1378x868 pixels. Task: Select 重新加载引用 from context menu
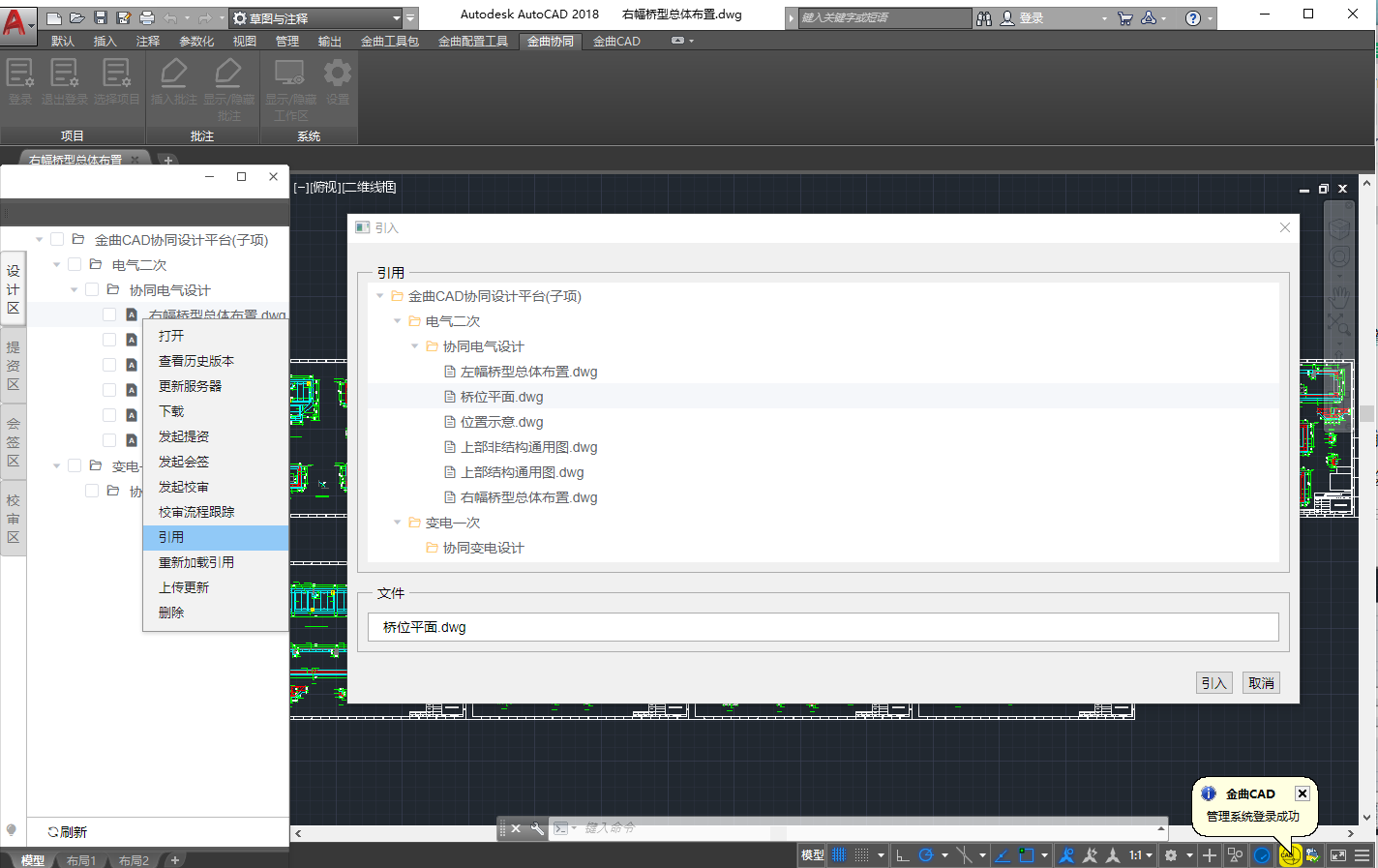196,562
